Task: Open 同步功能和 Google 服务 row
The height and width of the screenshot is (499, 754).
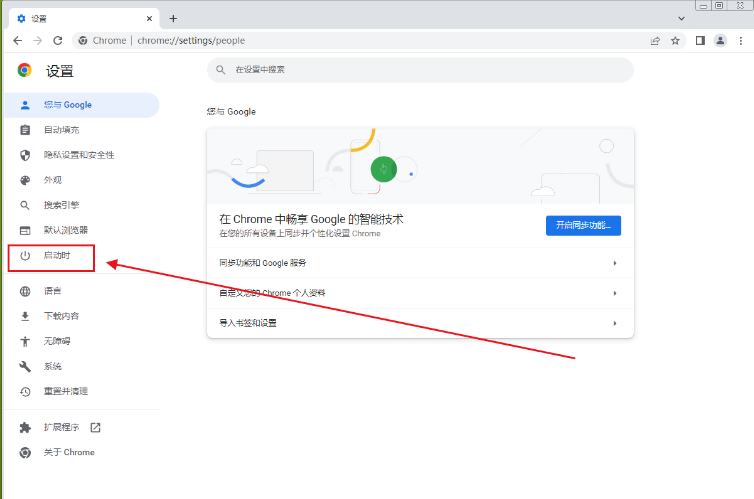Action: point(420,263)
